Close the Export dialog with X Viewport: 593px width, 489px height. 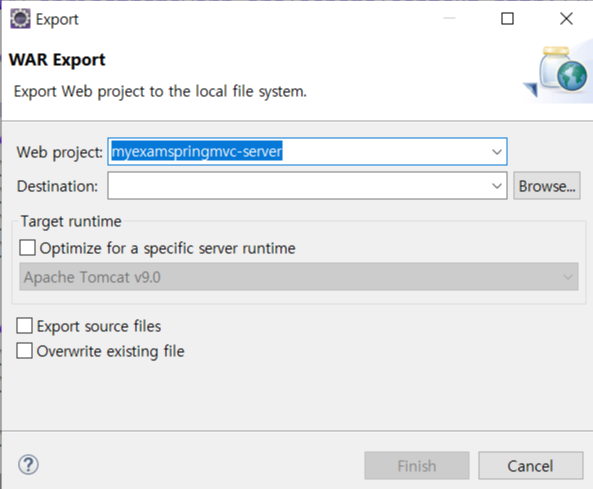click(x=566, y=19)
